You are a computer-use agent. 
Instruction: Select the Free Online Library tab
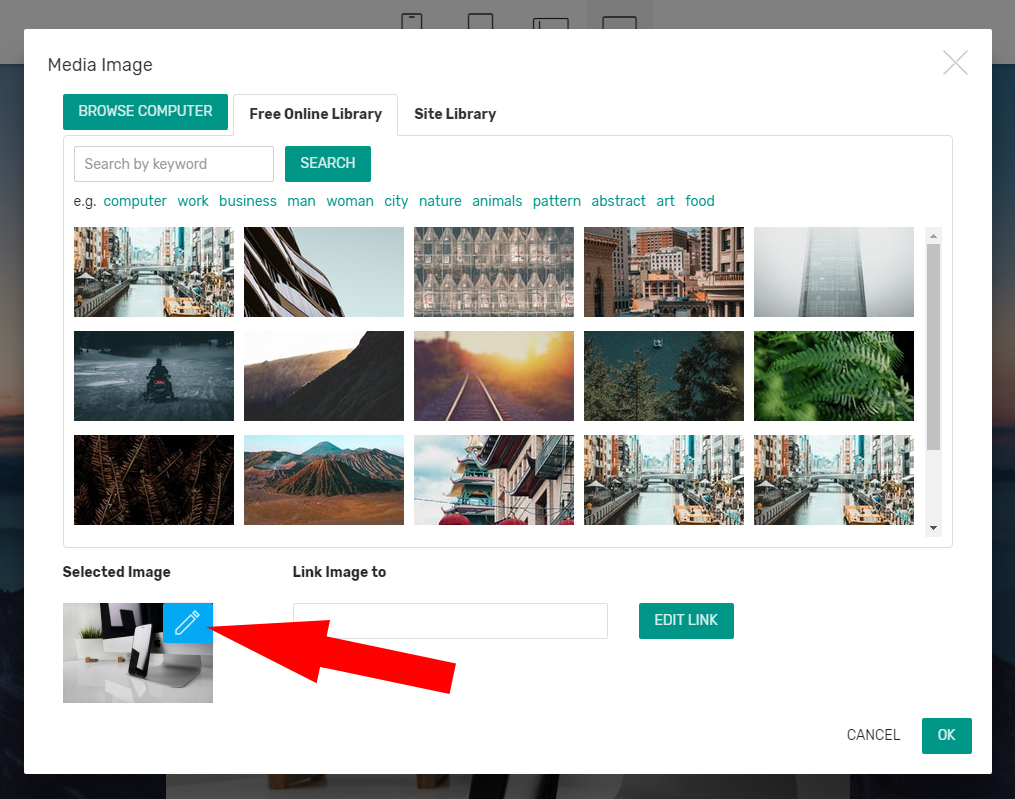(315, 114)
